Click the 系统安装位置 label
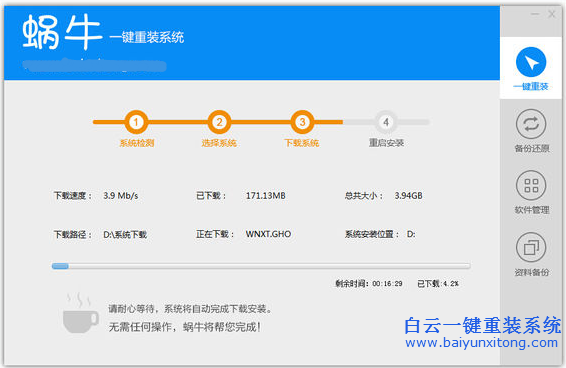Image resolution: width=566 pixels, height=368 pixels. [372, 234]
